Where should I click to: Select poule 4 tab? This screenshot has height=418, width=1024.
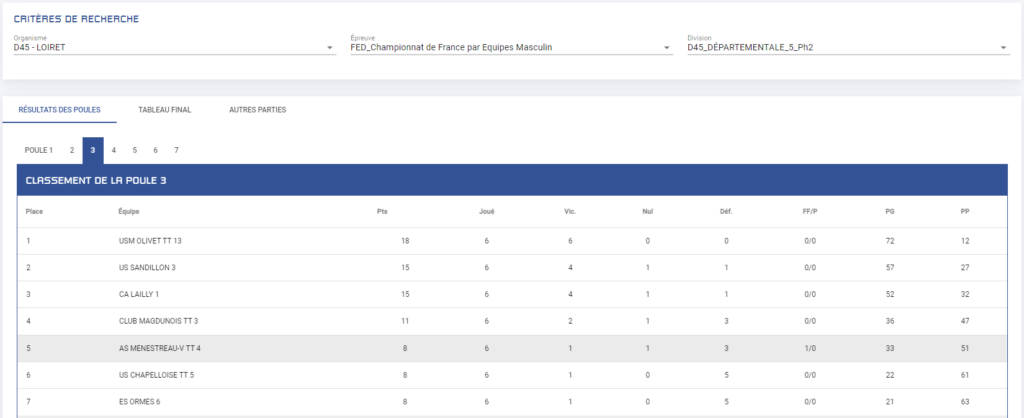coord(114,150)
